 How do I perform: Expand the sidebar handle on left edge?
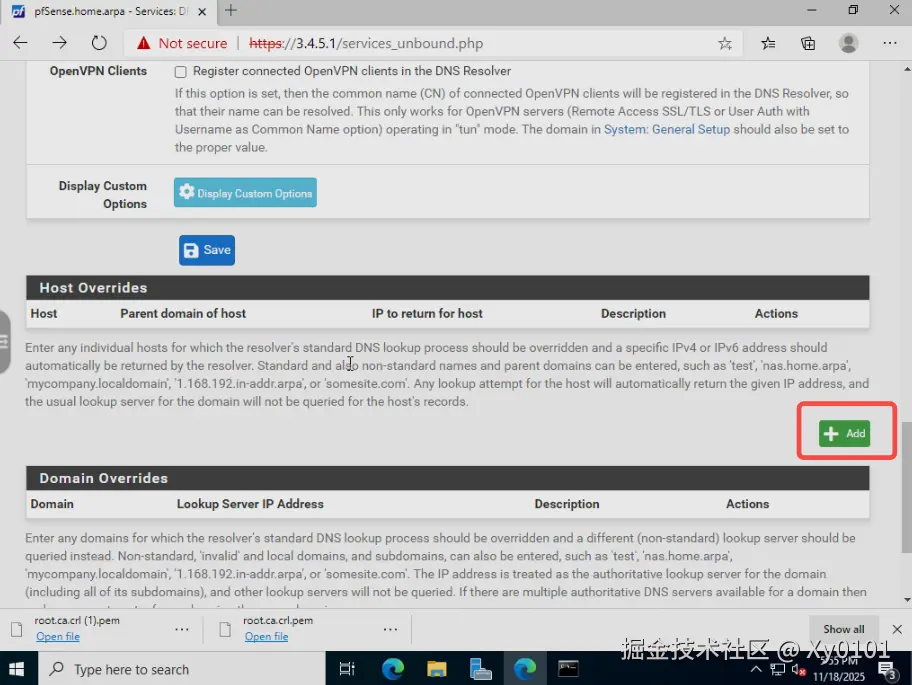pyautogui.click(x=5, y=341)
